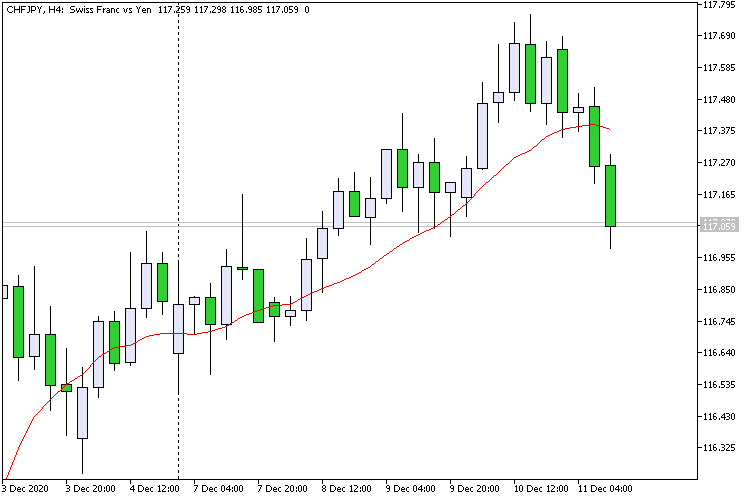The width and height of the screenshot is (750, 500).
Task: Click the first green candle at left edge
Action: 18,322
